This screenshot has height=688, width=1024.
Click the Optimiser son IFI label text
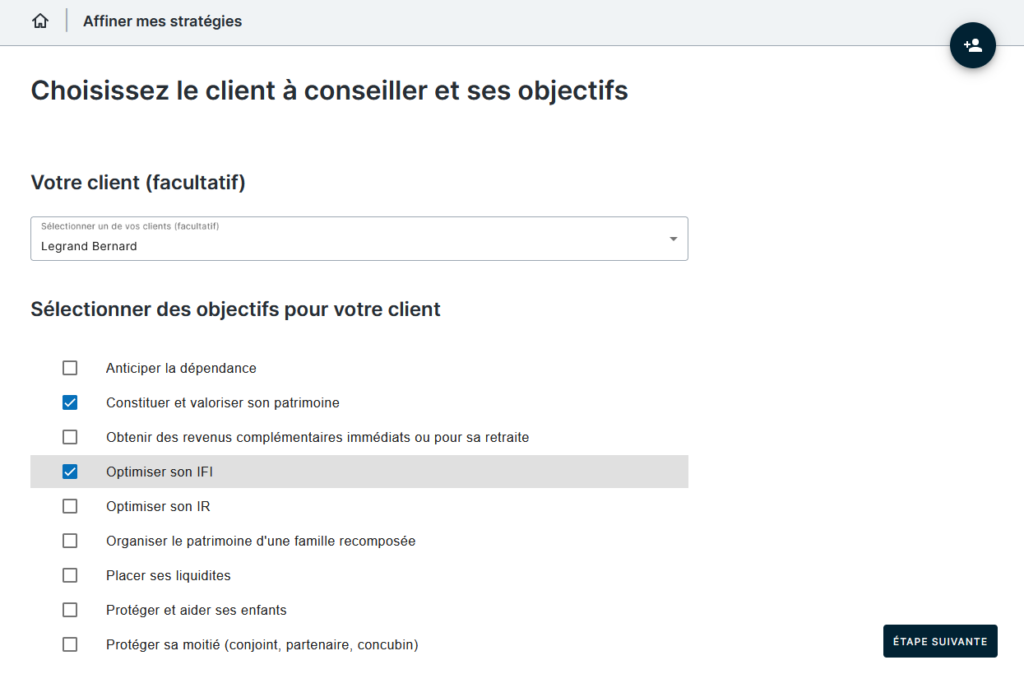pyautogui.click(x=159, y=472)
